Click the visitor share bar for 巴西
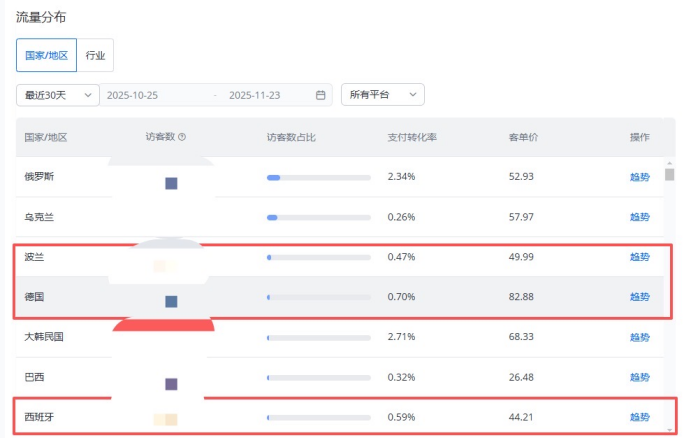Screen dimensions: 692x438 319,378
